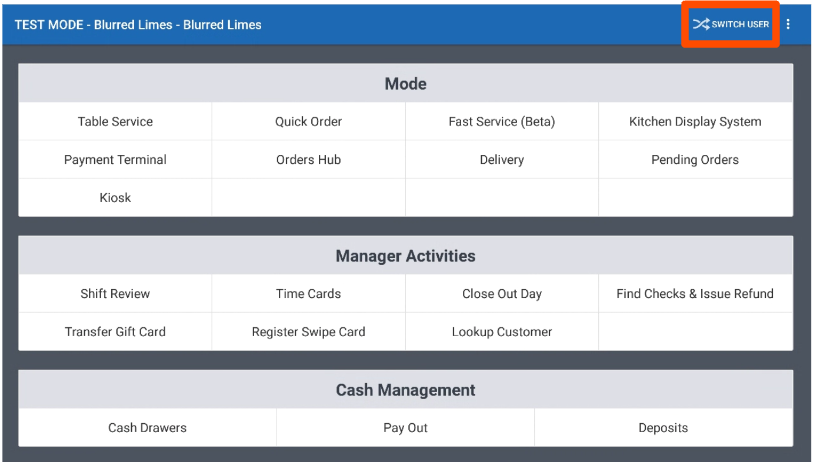Launch Fast Service (Beta) mode
813x464 pixels.
point(501,122)
